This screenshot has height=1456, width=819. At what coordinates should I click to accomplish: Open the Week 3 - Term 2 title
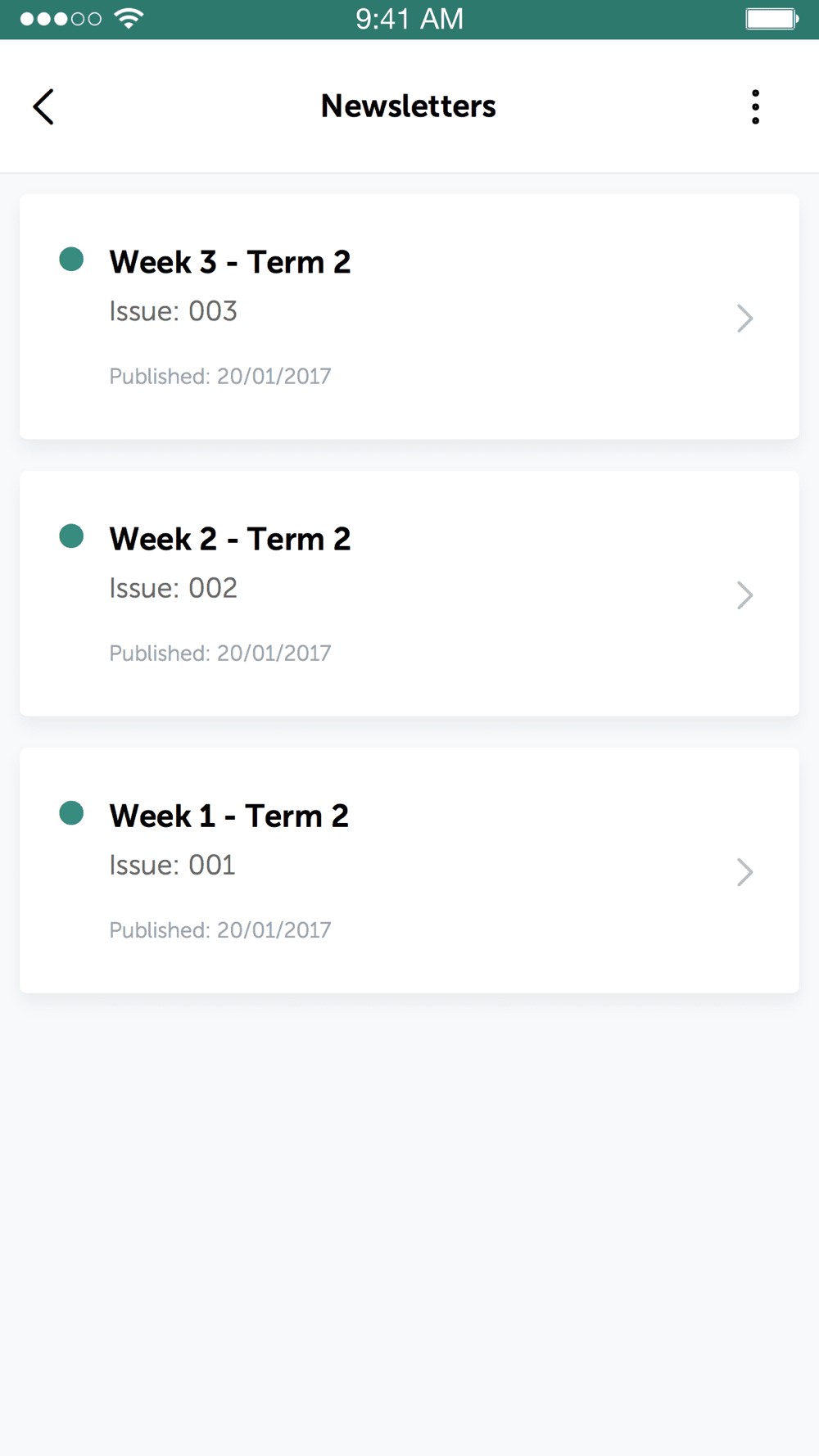click(x=230, y=262)
